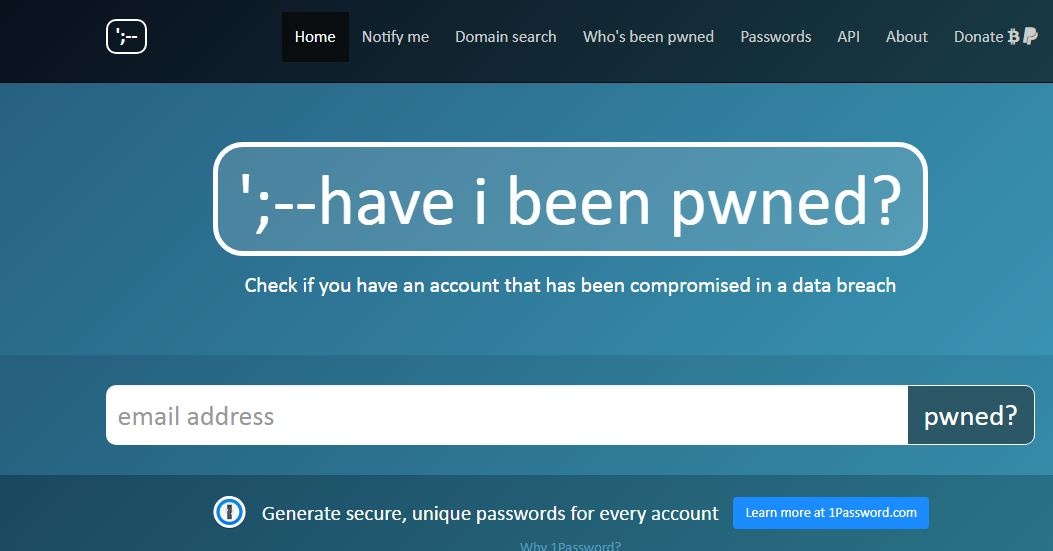The width and height of the screenshot is (1053, 551).
Task: Open the API navigation link
Action: click(x=848, y=37)
